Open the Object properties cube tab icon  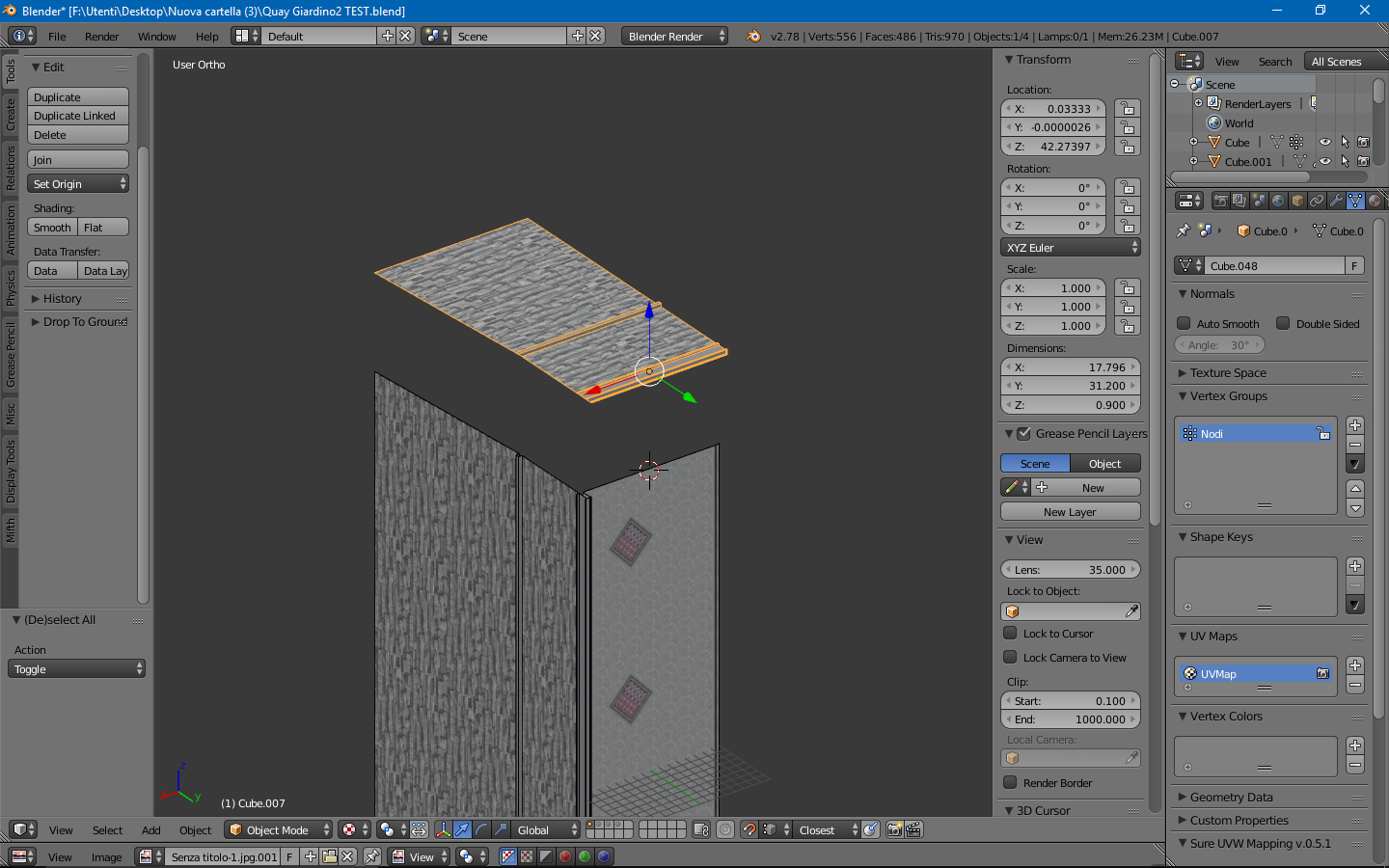click(1297, 202)
